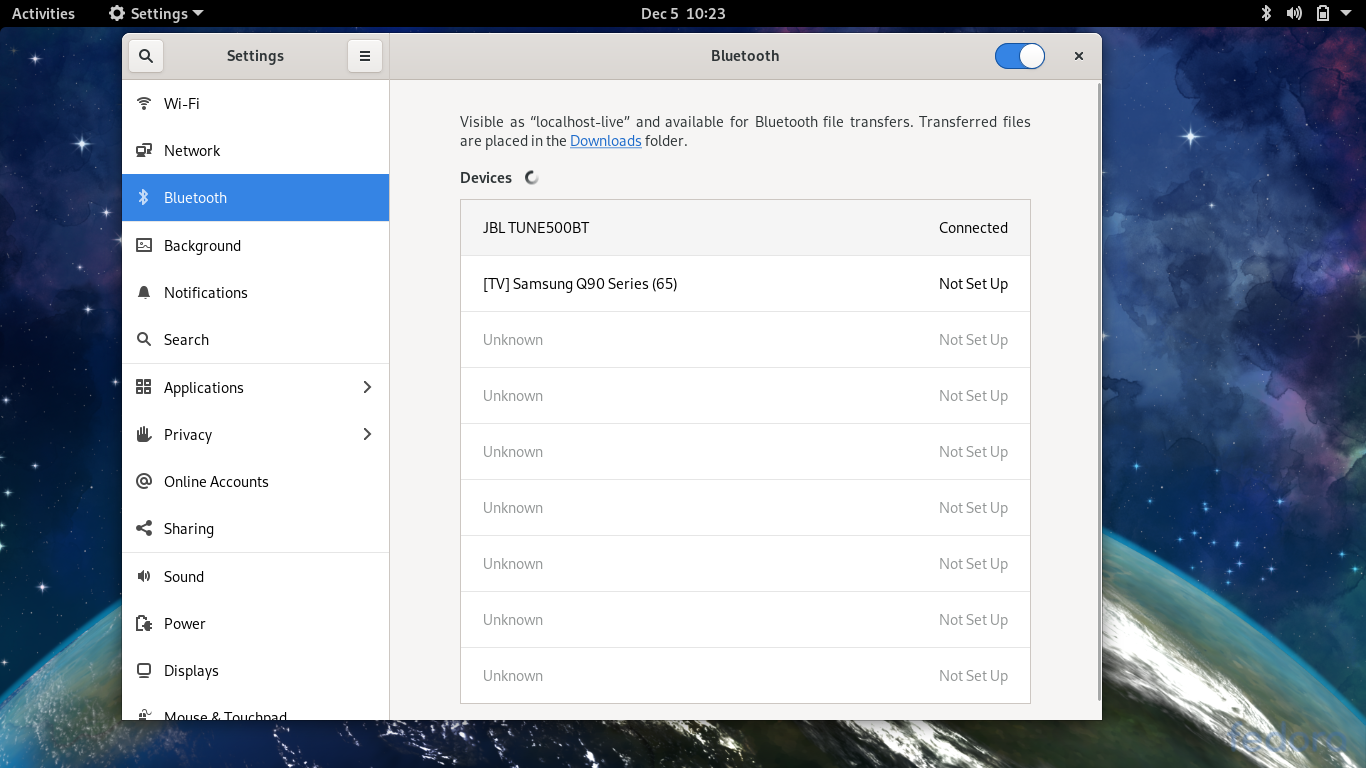Open Power settings panel
The height and width of the screenshot is (768, 1366).
click(255, 623)
